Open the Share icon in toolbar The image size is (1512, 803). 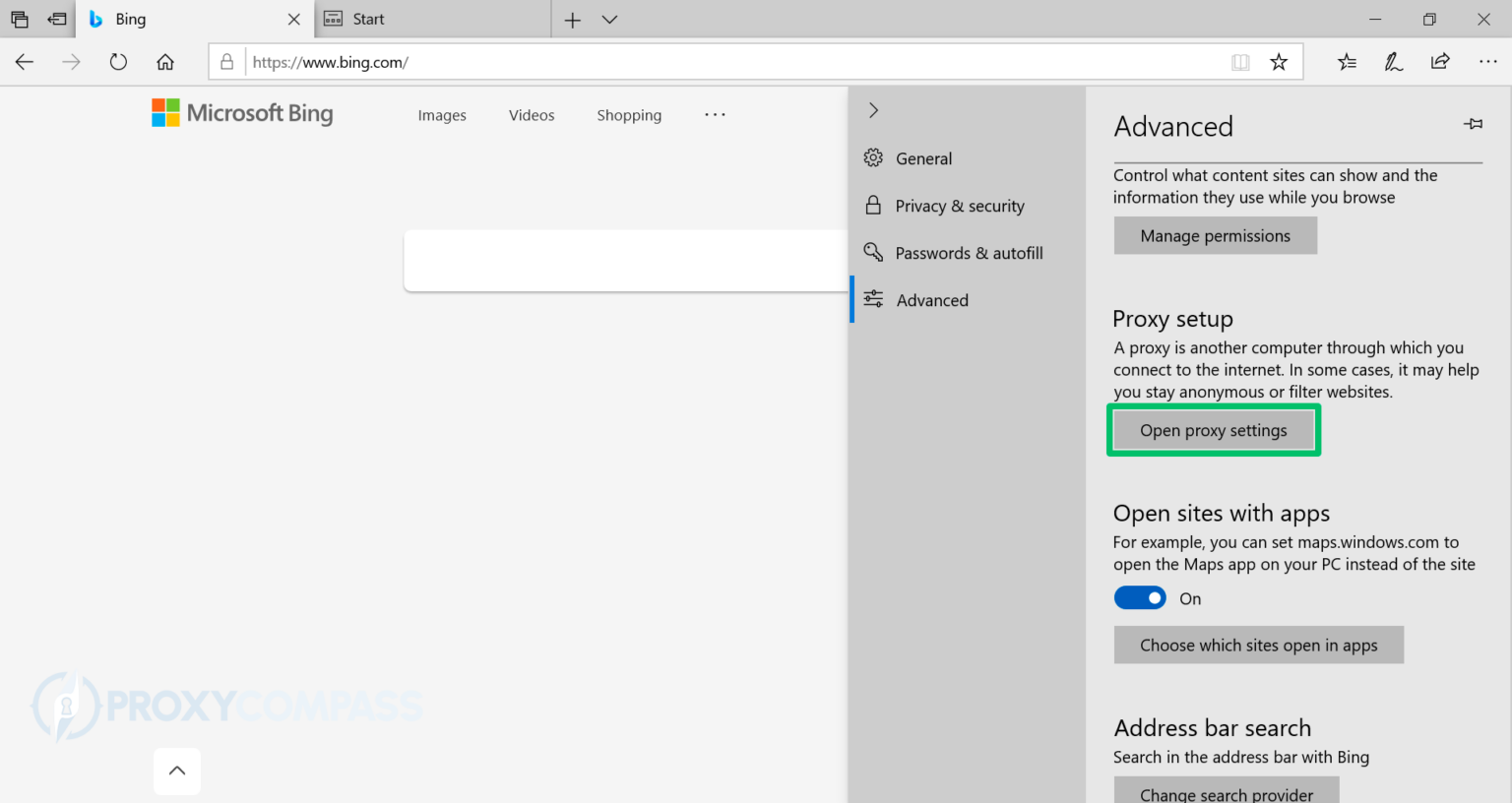click(x=1439, y=61)
